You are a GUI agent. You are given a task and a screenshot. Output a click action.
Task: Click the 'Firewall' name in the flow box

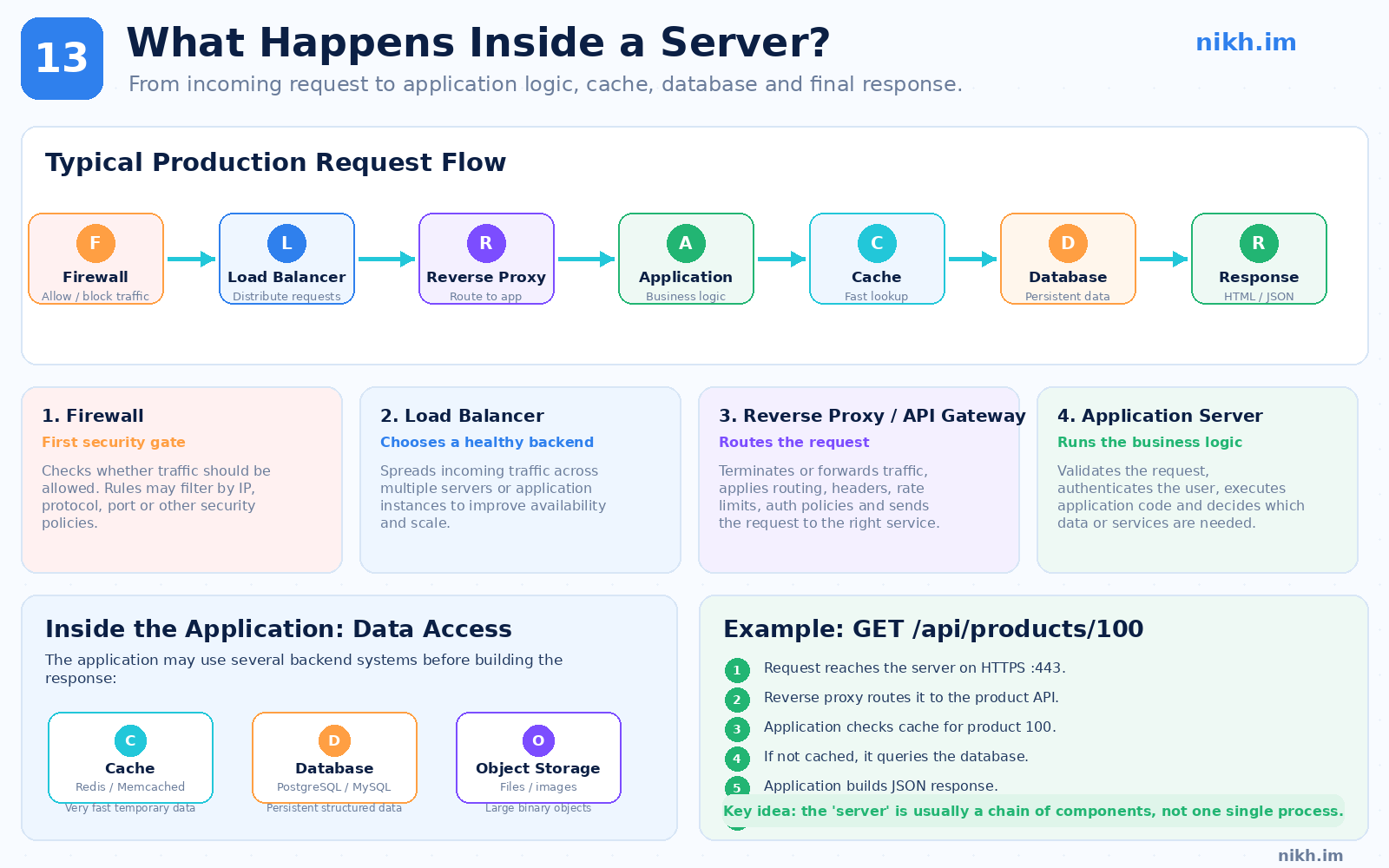tap(95, 277)
